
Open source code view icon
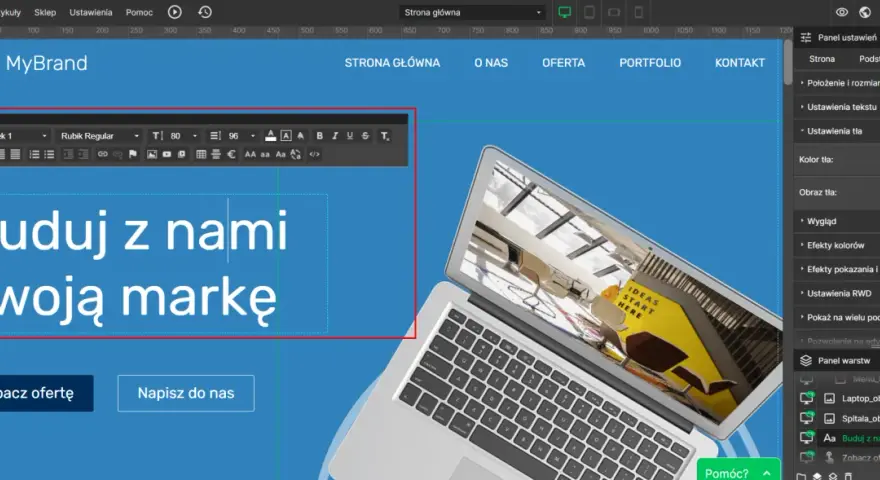(314, 154)
